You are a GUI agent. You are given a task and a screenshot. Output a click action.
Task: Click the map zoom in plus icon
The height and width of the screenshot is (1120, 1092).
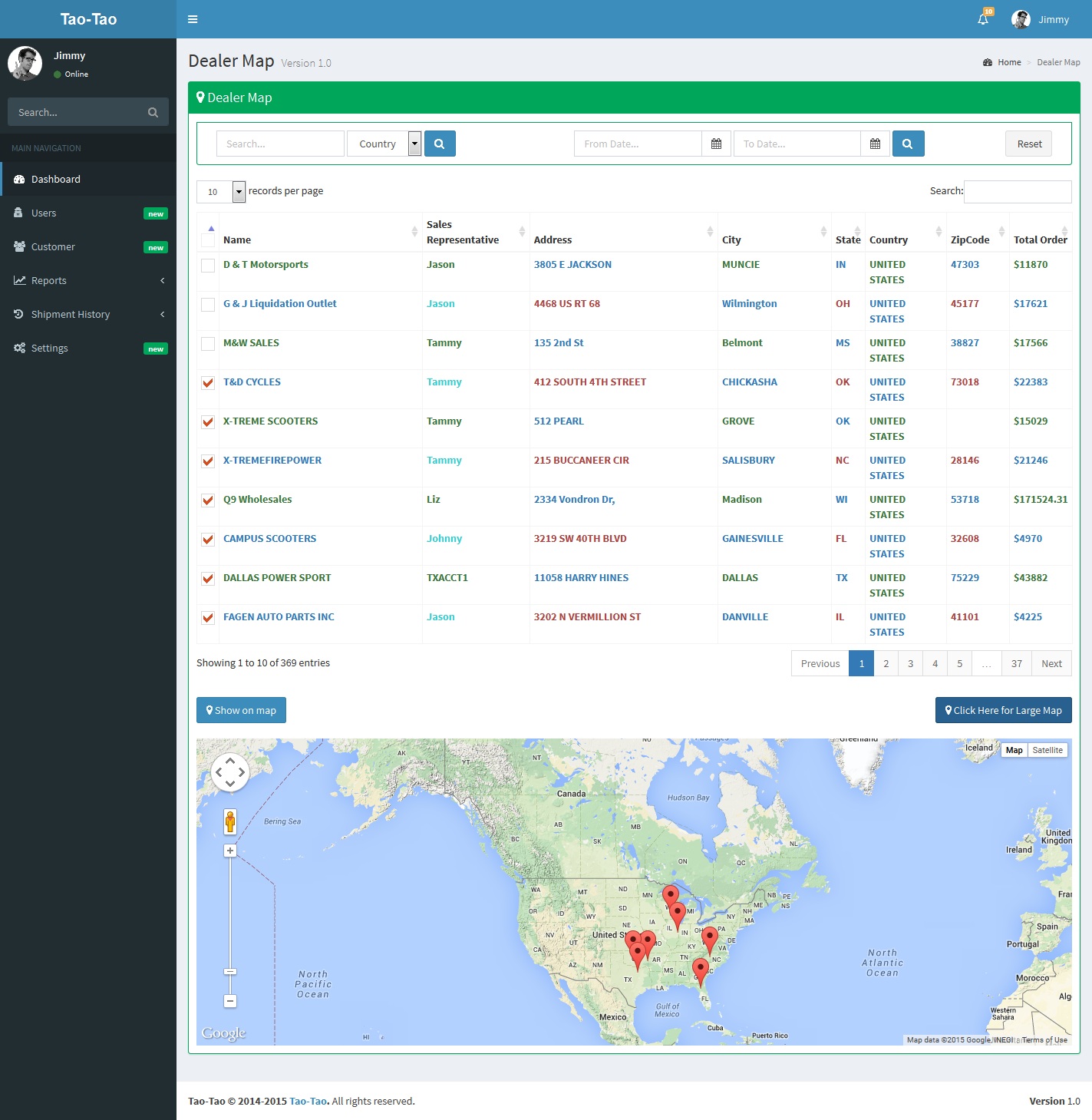[230, 851]
